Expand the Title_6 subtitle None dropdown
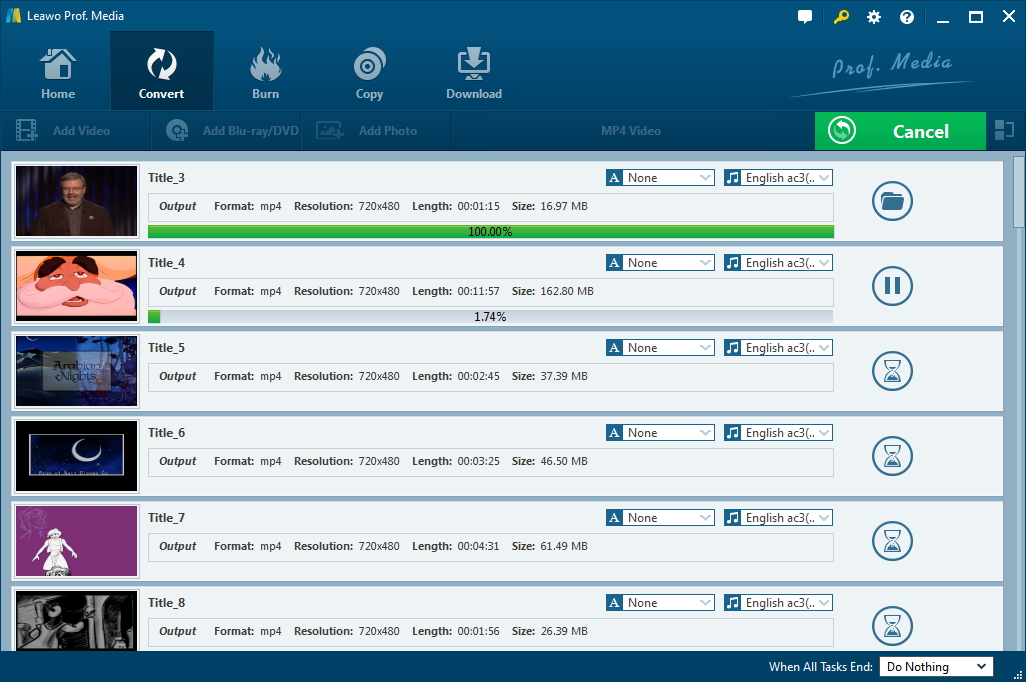This screenshot has width=1026, height=682. click(660, 433)
